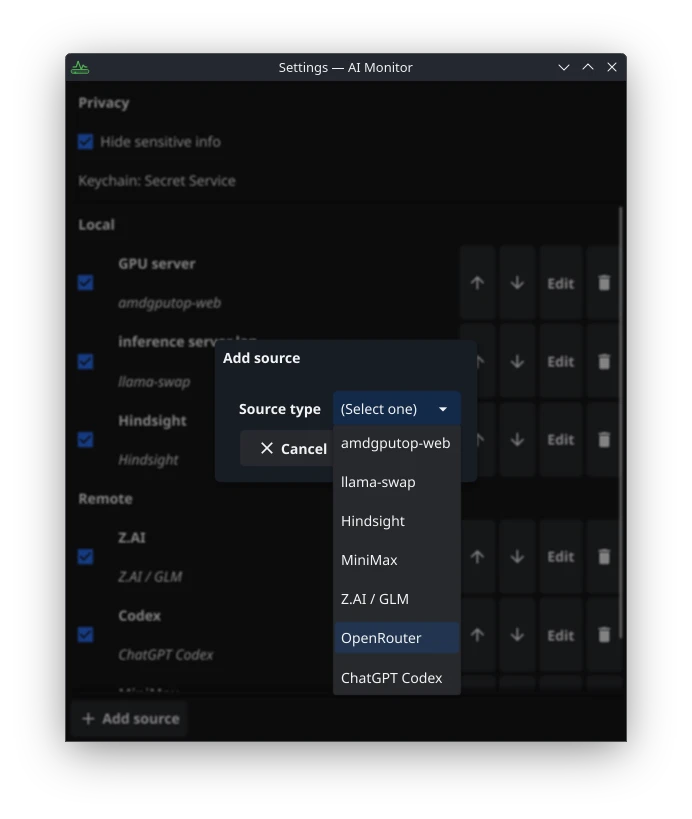692x819 pixels.
Task: Choose ChatGPT Codex source type
Action: [x=396, y=677]
